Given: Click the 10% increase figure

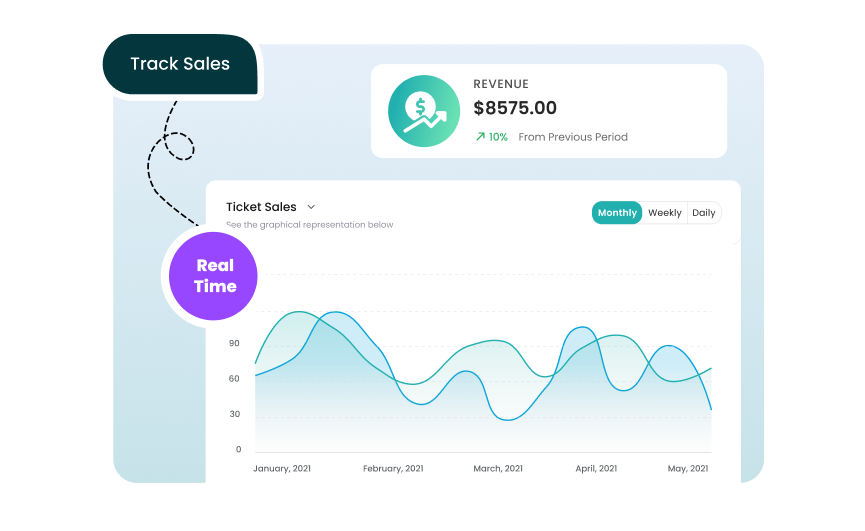Looking at the screenshot, I should pos(498,137).
